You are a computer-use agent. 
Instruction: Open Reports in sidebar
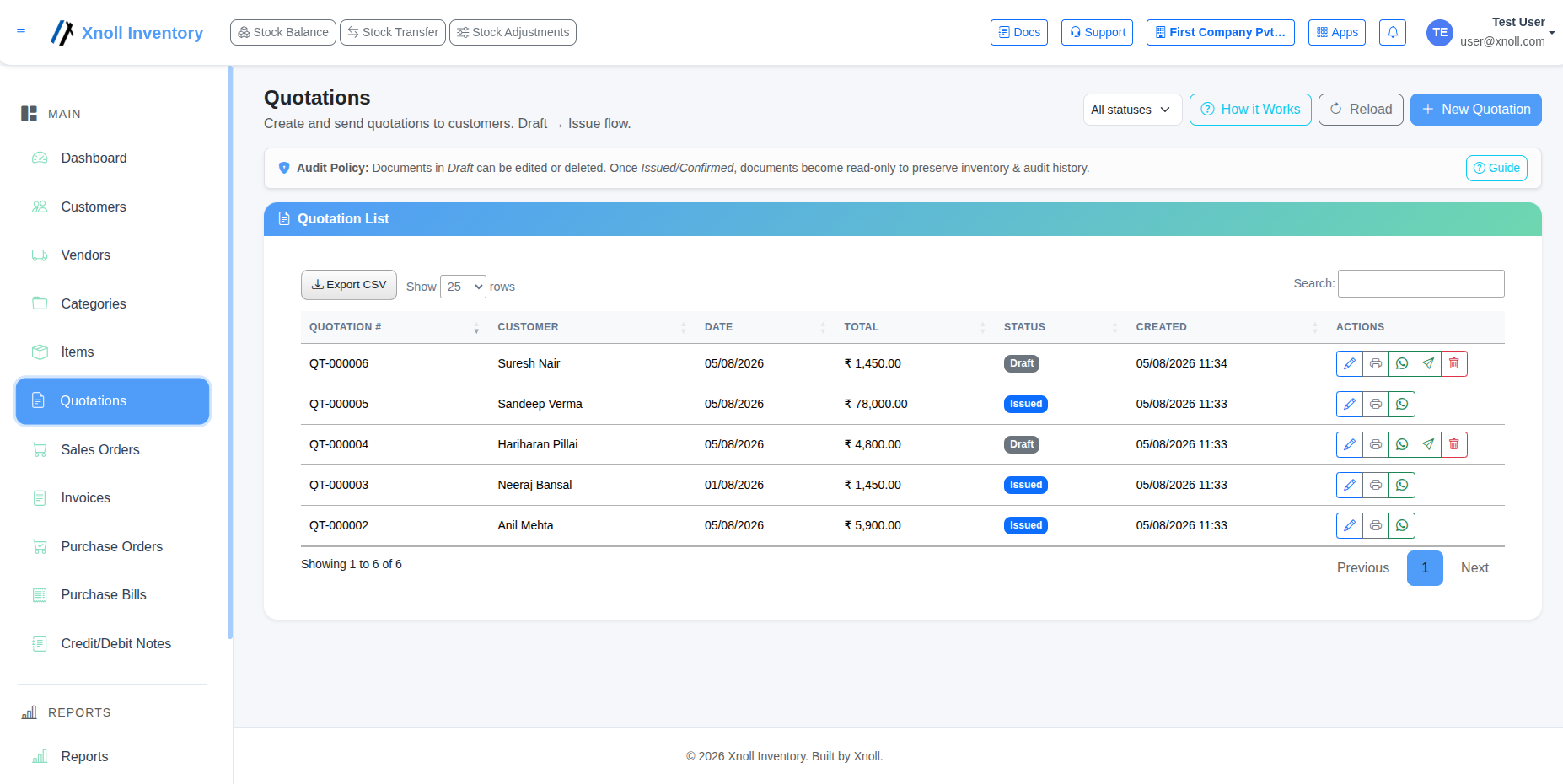pyautogui.click(x=112, y=756)
